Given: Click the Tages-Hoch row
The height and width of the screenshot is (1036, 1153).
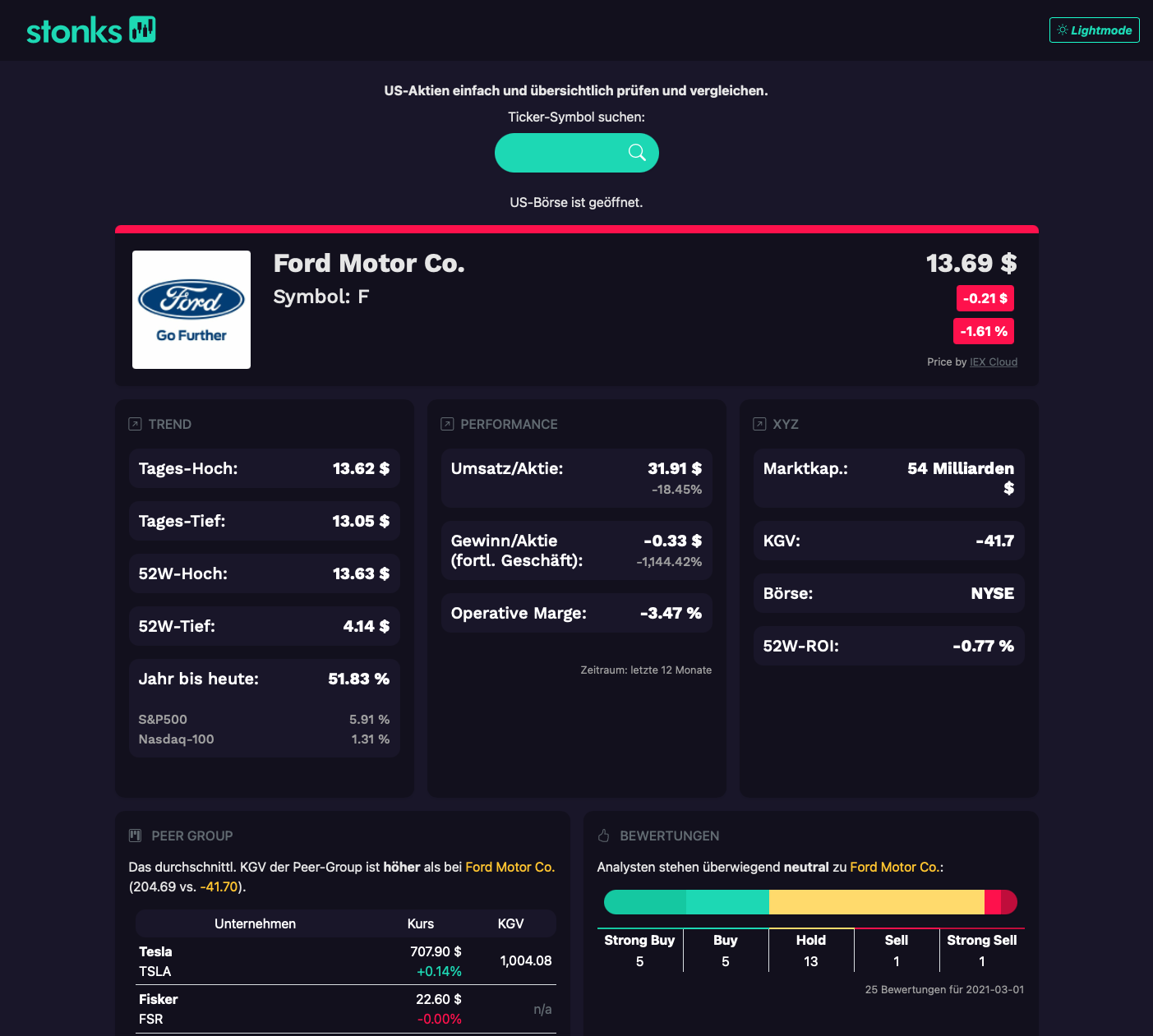Looking at the screenshot, I should coord(265,468).
